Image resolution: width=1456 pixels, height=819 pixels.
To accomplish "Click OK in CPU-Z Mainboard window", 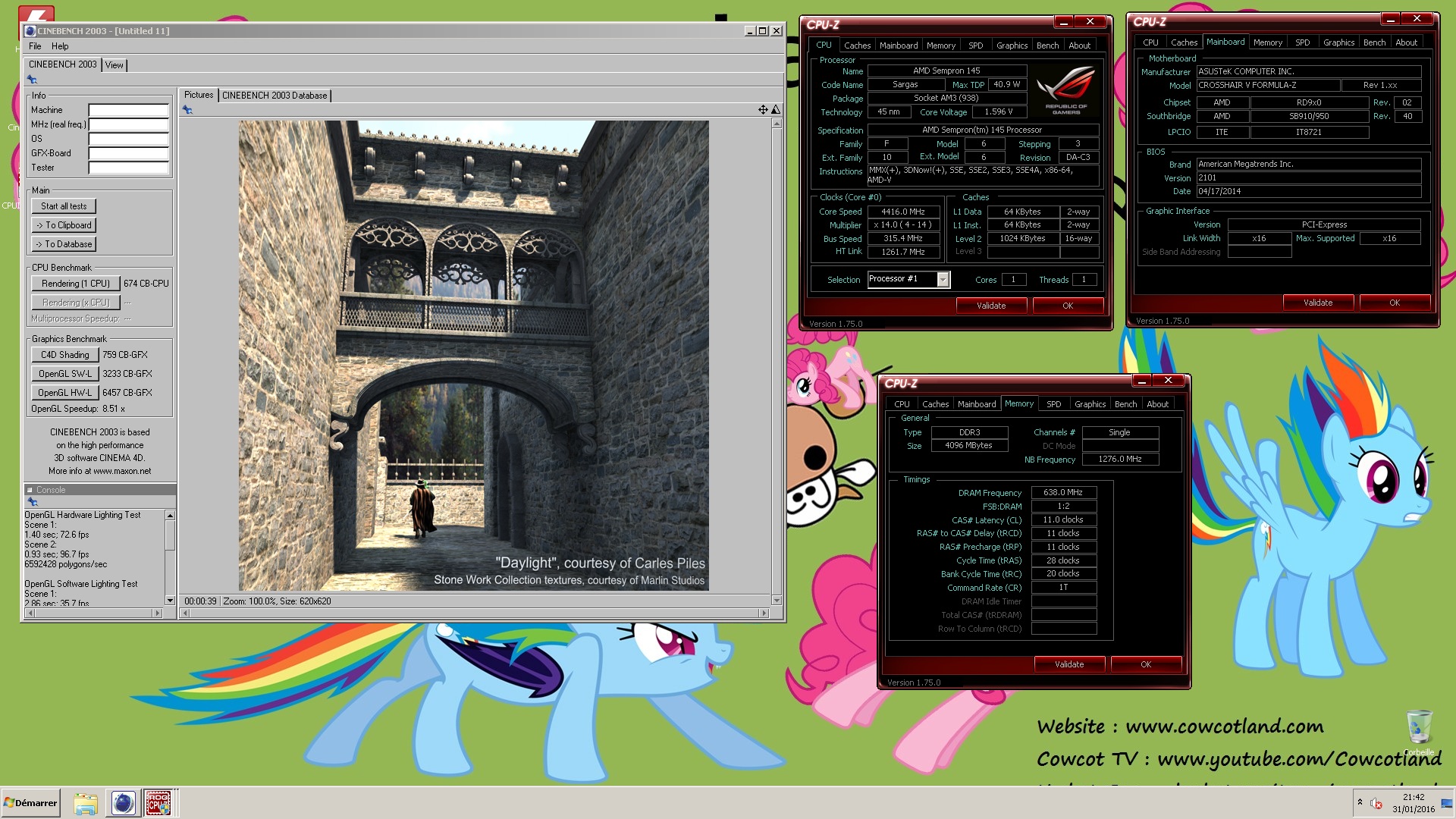I will (x=1395, y=303).
